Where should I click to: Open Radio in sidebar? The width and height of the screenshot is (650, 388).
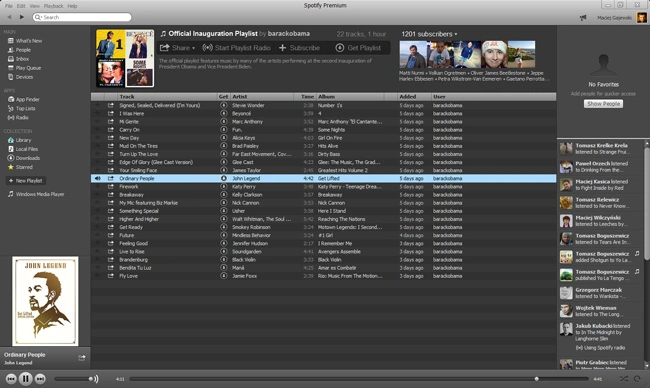tap(18, 118)
